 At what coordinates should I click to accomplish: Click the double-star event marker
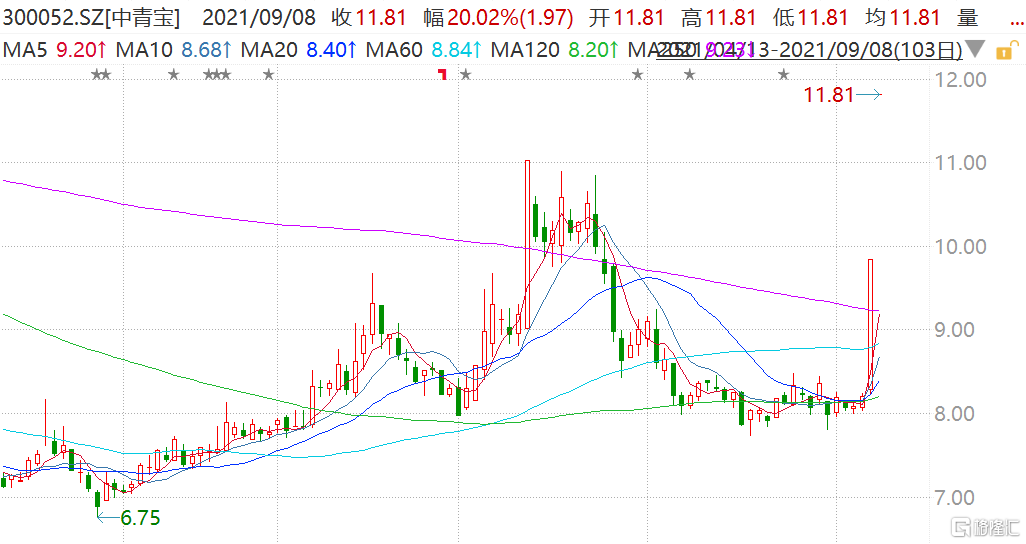click(x=101, y=75)
